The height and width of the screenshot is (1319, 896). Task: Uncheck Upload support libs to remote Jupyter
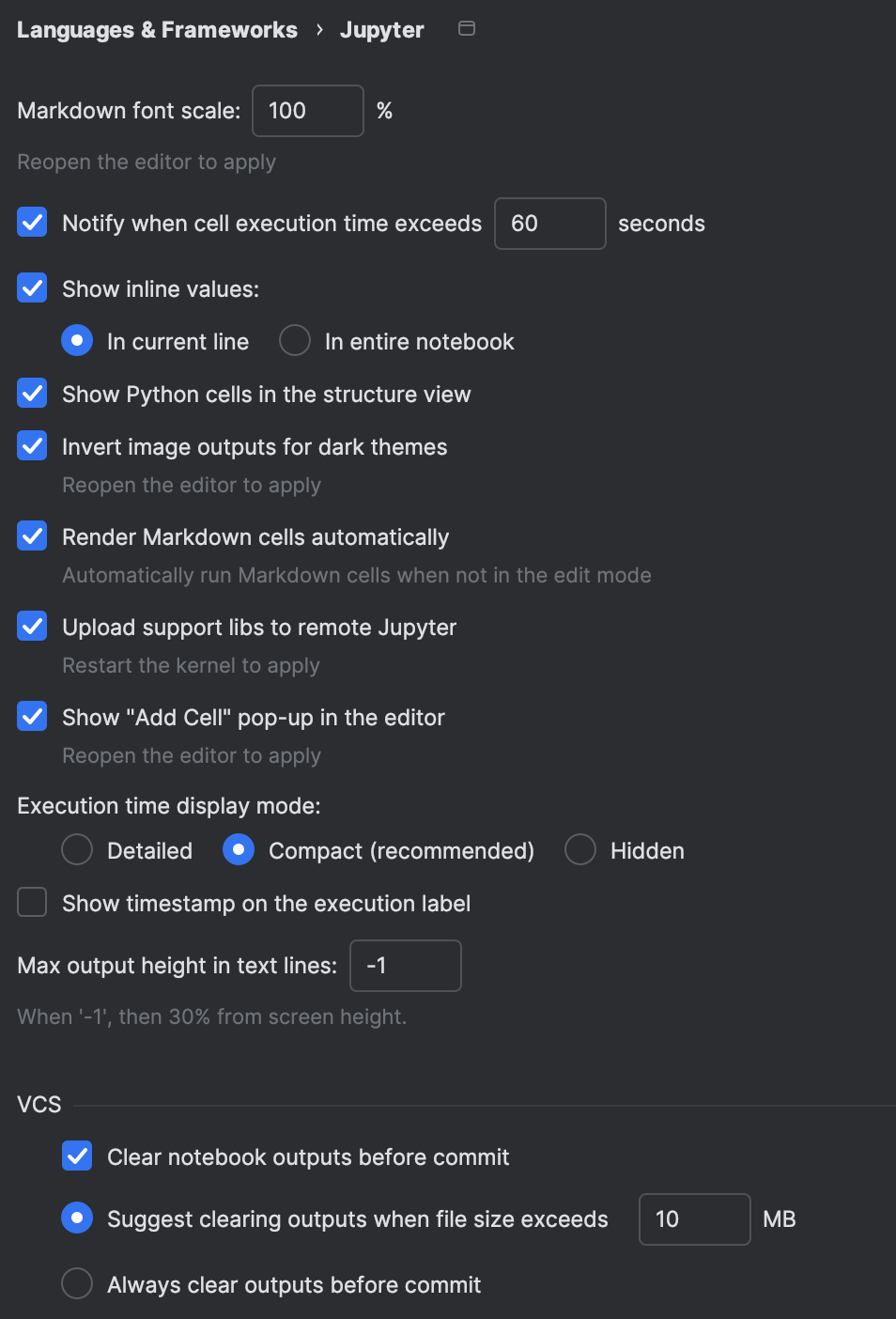coord(32,627)
